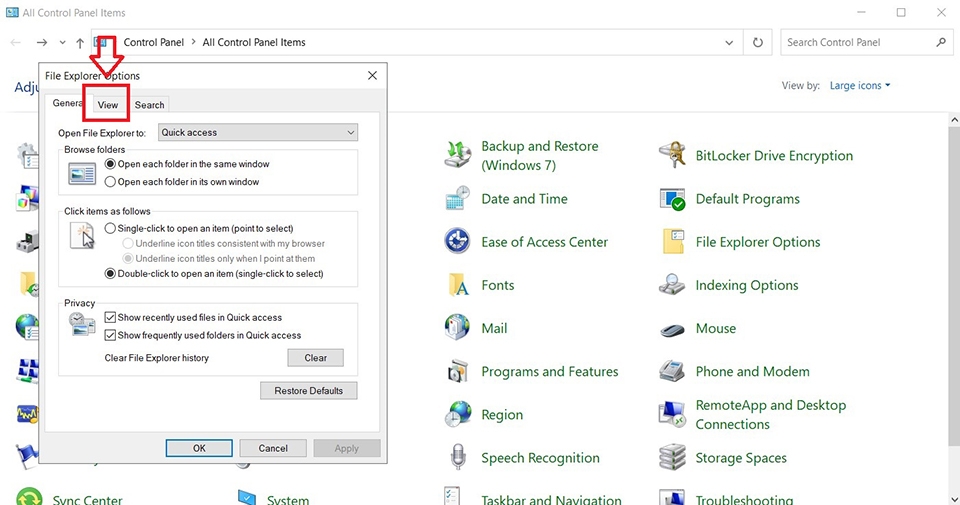Open Indexing Options icon

point(672,285)
